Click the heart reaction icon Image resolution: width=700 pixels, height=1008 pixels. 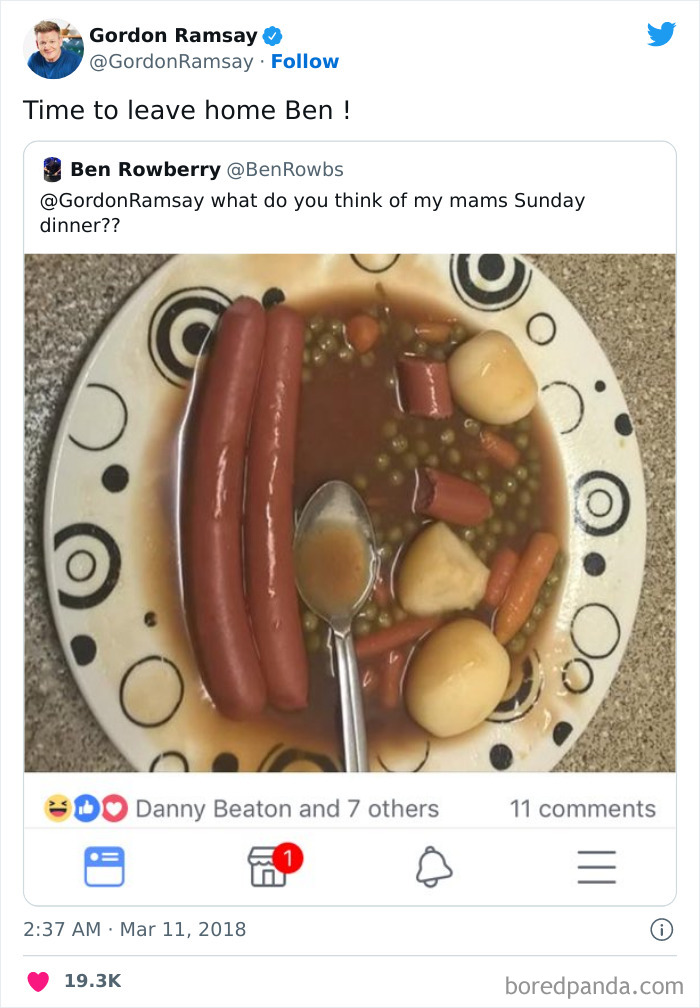coord(114,809)
